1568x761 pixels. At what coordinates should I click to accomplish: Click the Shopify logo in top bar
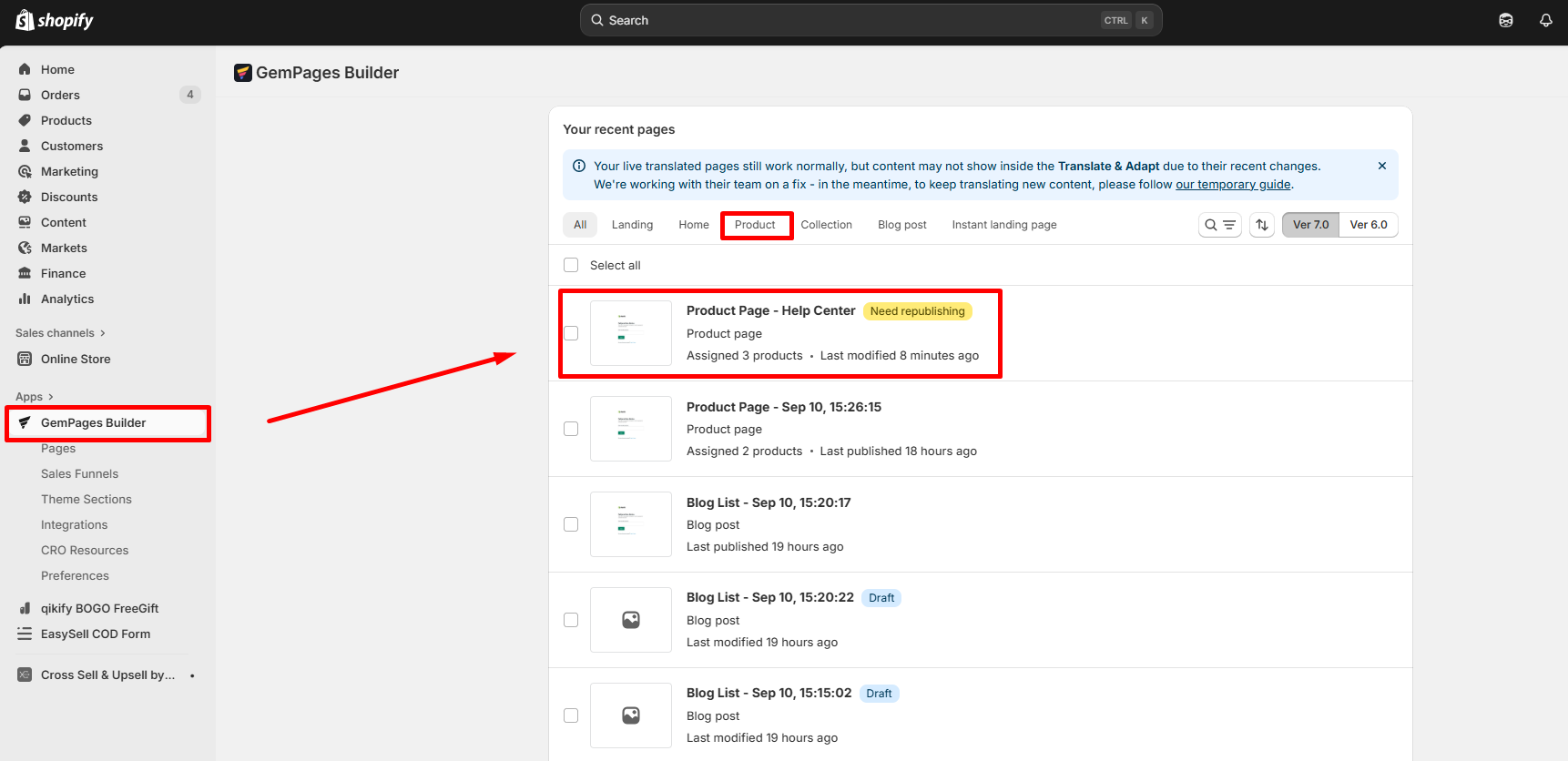point(55,20)
